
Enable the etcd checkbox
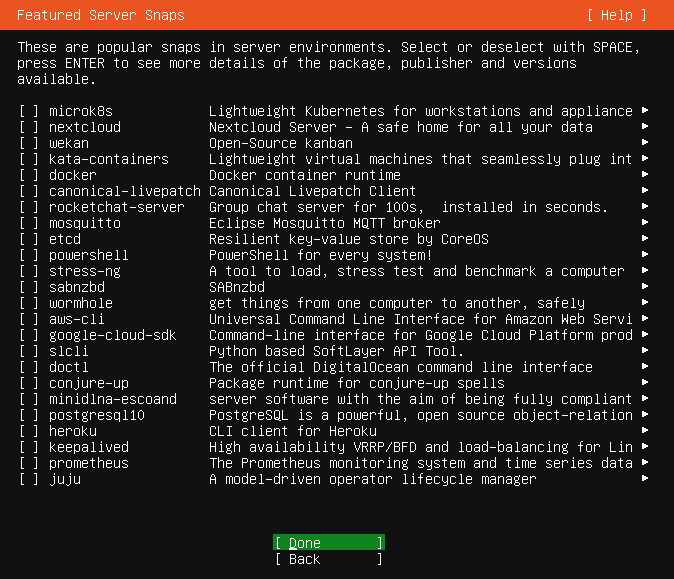pos(29,239)
